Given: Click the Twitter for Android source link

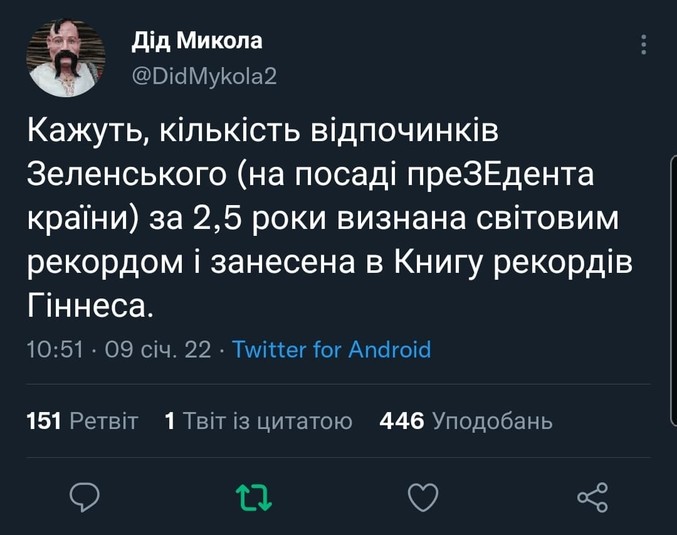Looking at the screenshot, I should pos(331,349).
